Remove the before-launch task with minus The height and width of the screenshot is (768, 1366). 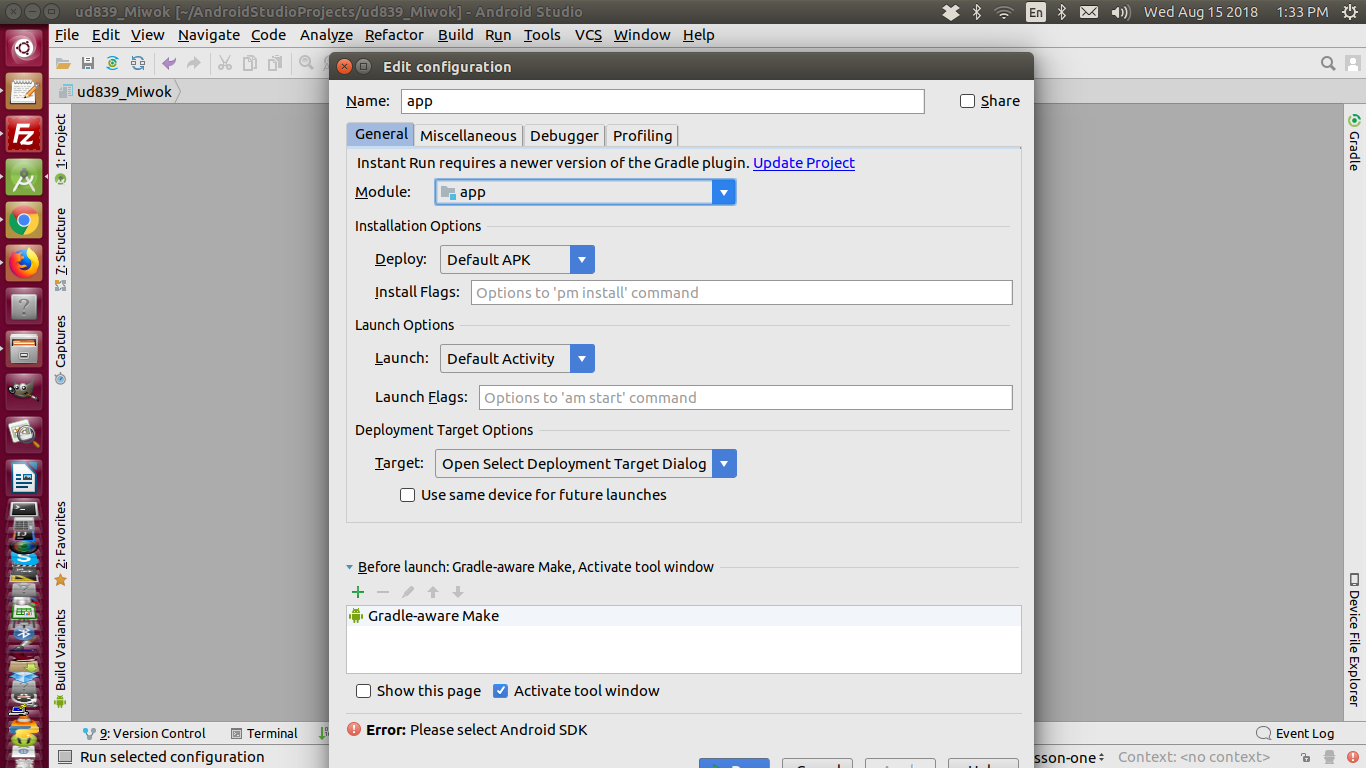click(x=383, y=592)
